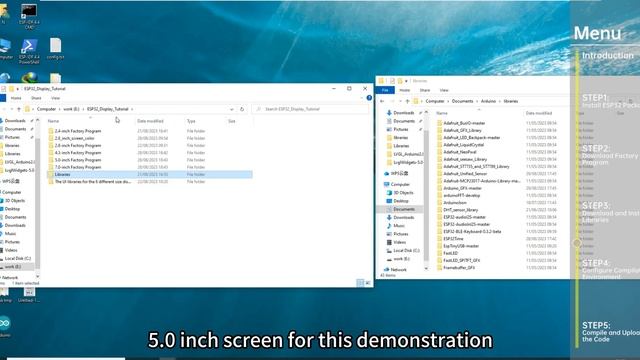Click Arduino breadcrumb in libraries window
640x360 pixels.
[488, 101]
